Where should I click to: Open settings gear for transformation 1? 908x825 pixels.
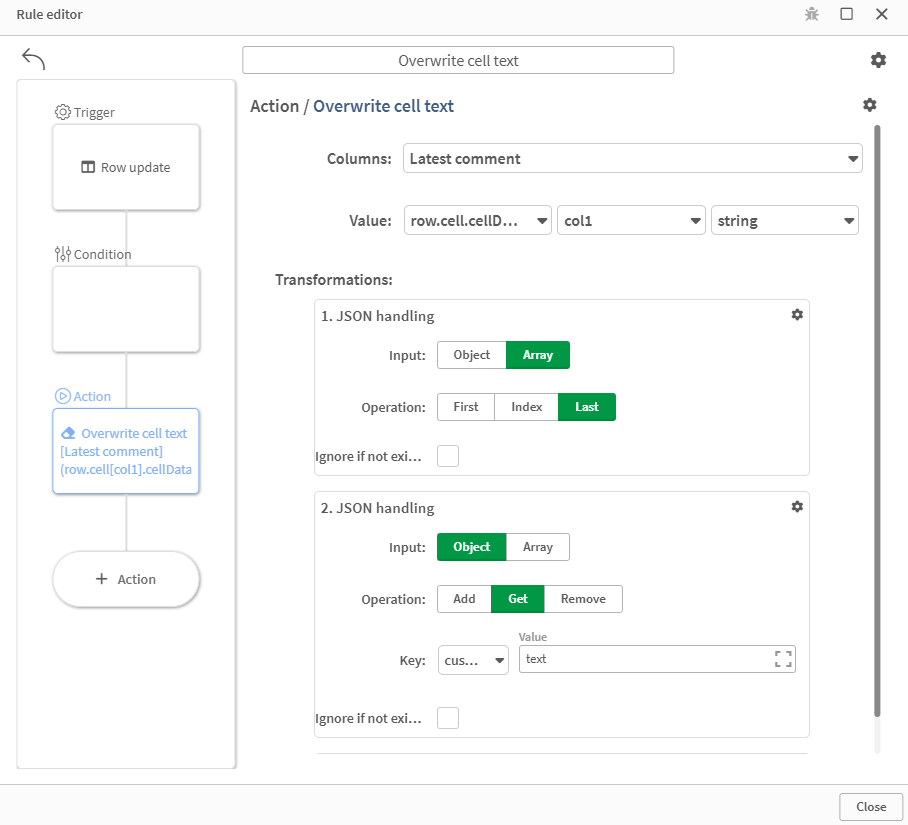click(797, 314)
